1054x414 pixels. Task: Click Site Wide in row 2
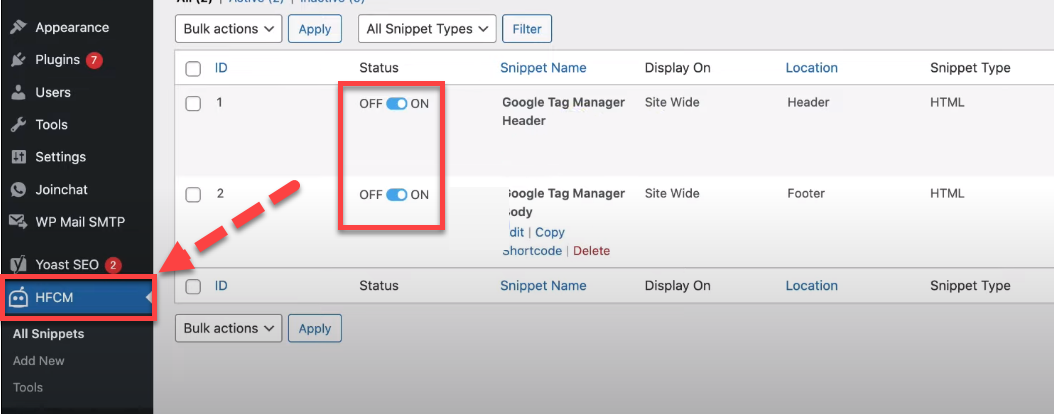pos(672,194)
